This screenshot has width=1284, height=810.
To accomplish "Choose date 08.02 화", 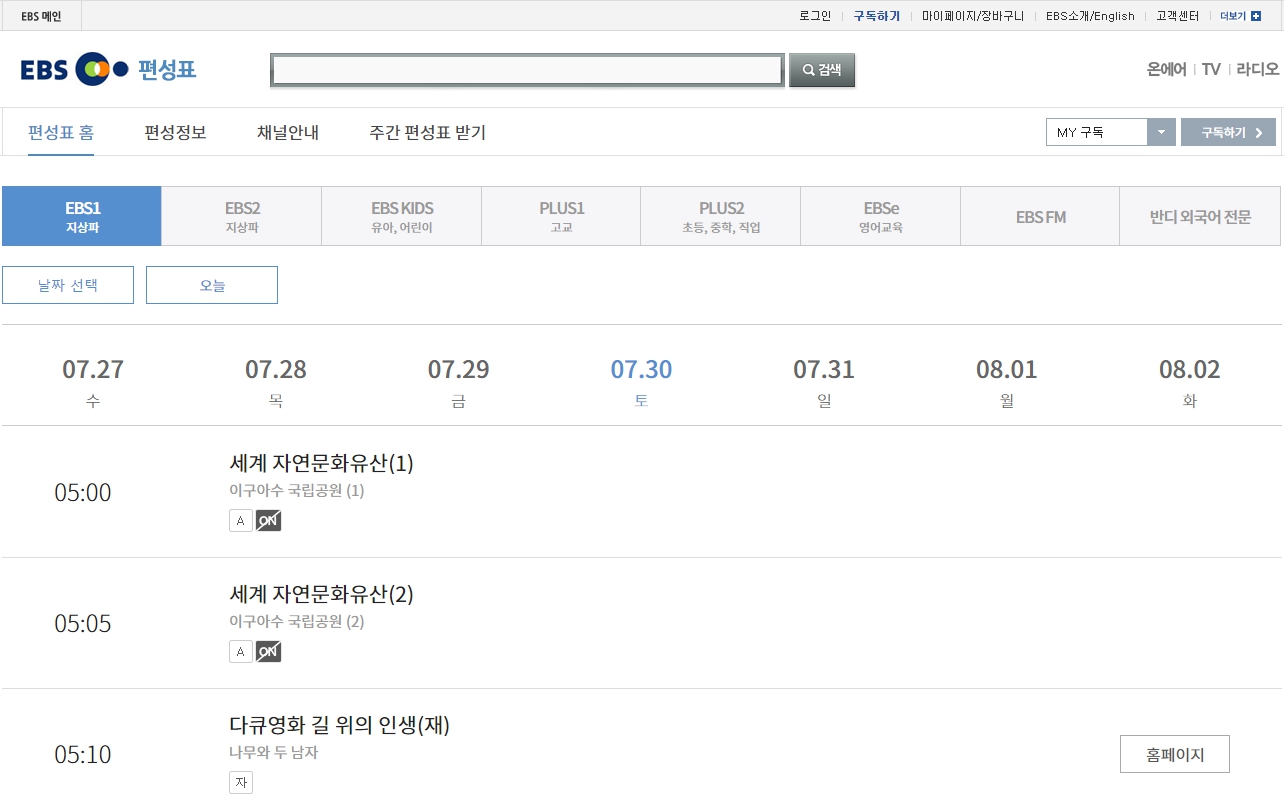I will point(1190,383).
